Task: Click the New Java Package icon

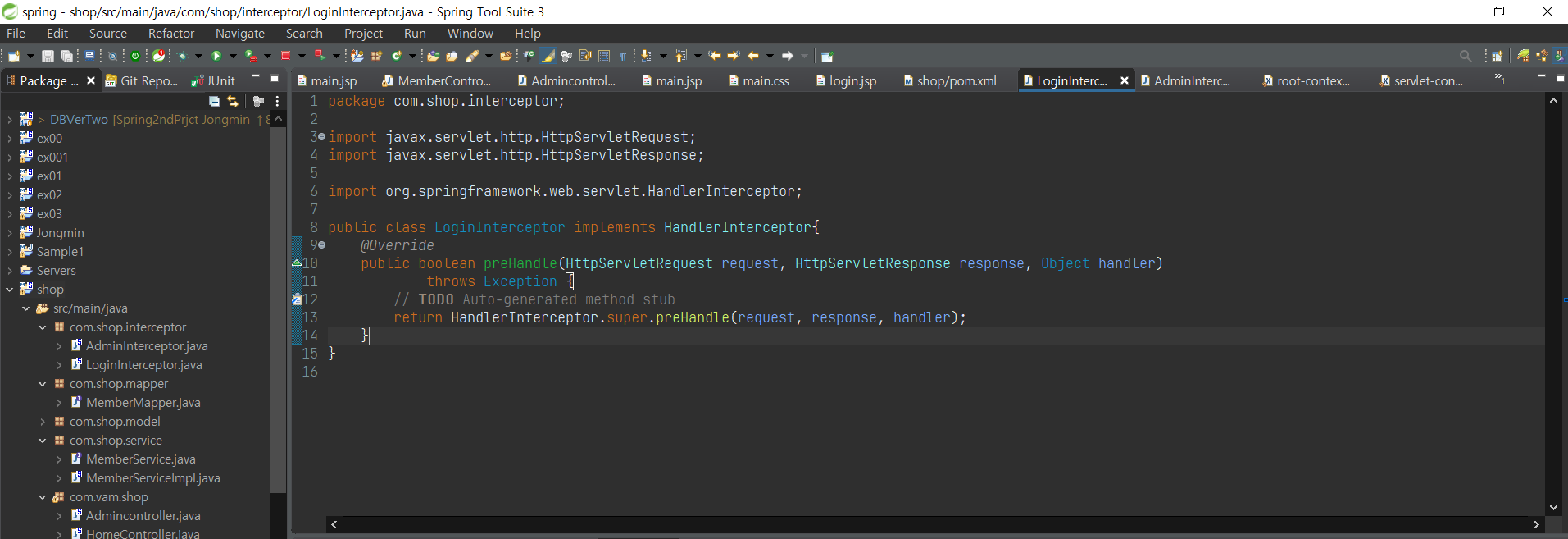Action: [376, 56]
